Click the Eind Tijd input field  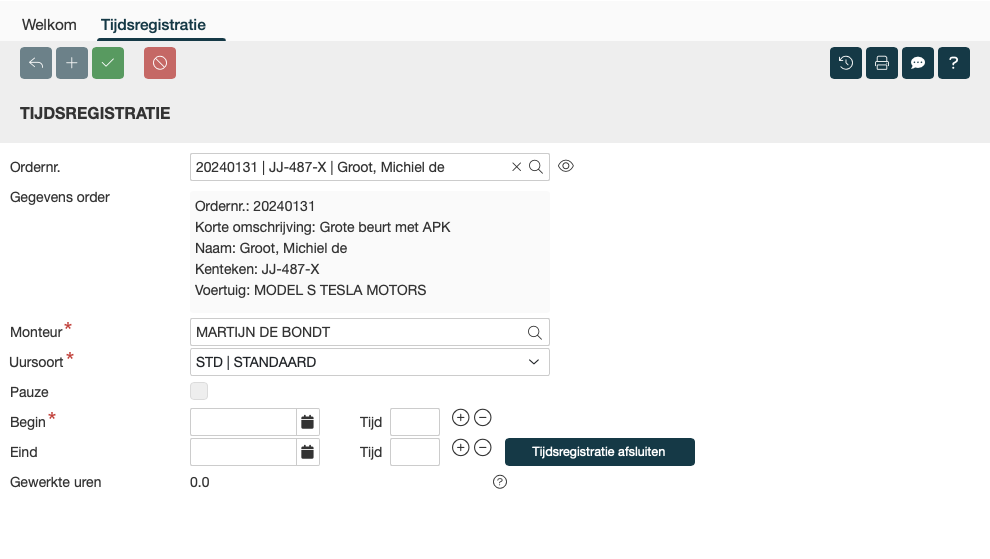point(414,452)
